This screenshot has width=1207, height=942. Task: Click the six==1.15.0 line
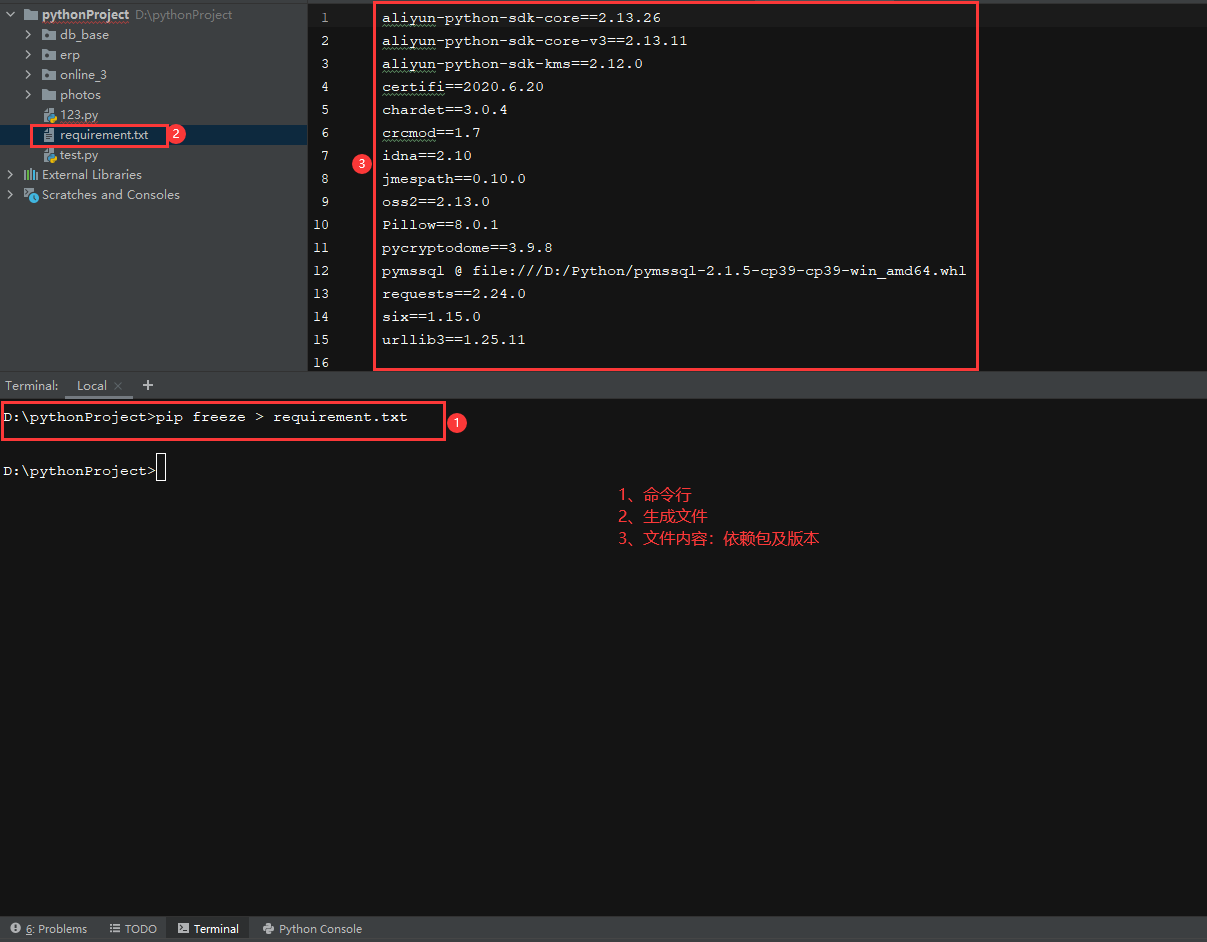pos(432,317)
